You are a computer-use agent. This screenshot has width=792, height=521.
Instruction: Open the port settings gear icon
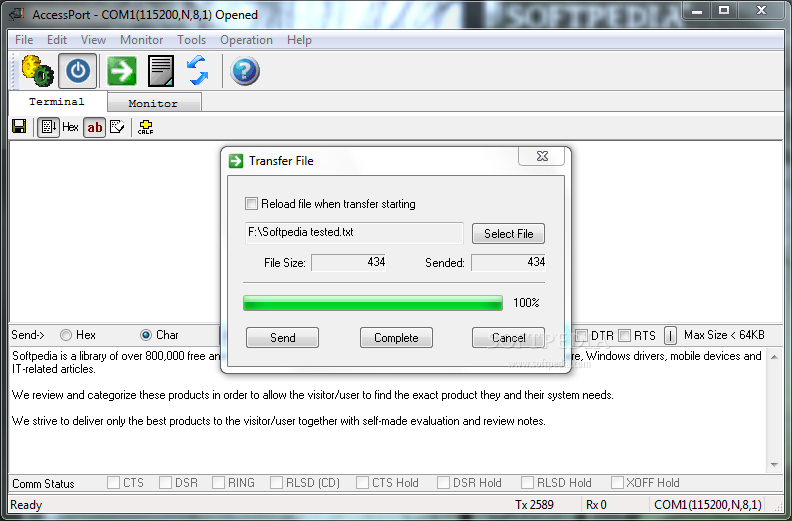(x=38, y=71)
